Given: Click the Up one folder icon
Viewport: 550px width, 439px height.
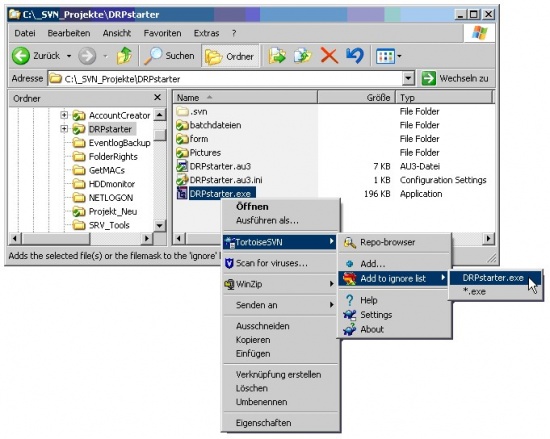Looking at the screenshot, I should click(x=125, y=56).
